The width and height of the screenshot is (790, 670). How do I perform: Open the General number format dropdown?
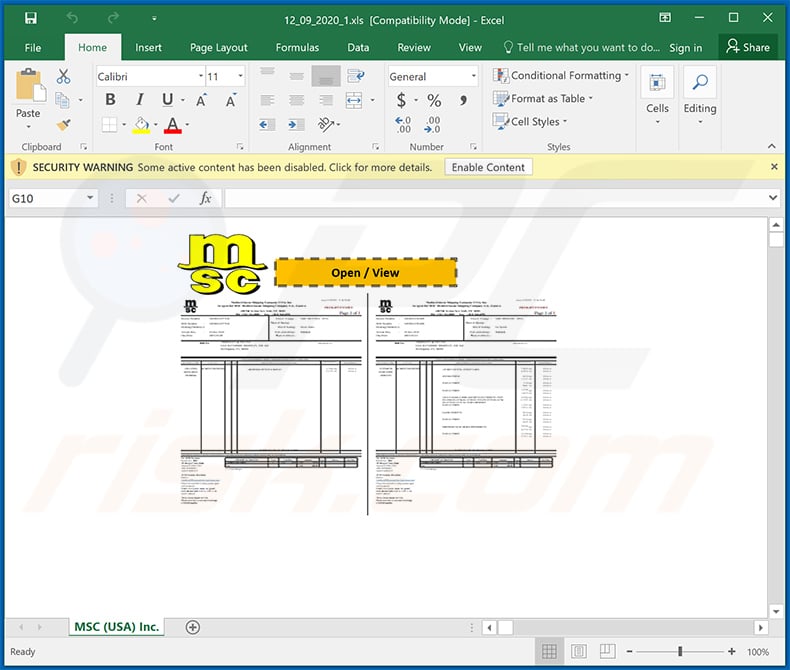click(x=474, y=77)
